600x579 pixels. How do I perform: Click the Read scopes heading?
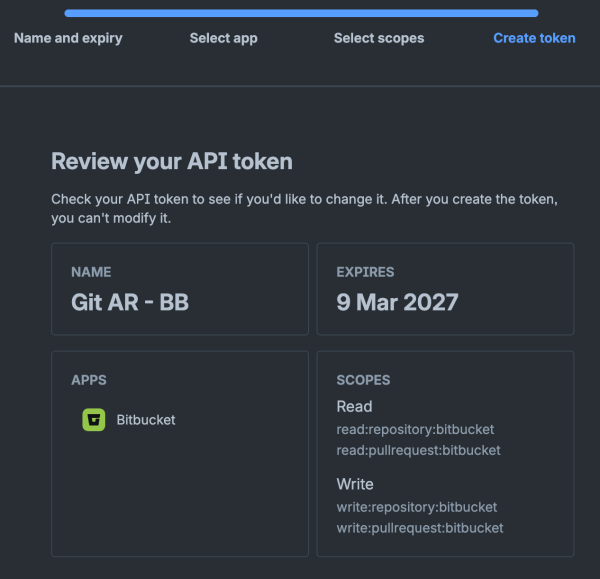(x=354, y=406)
